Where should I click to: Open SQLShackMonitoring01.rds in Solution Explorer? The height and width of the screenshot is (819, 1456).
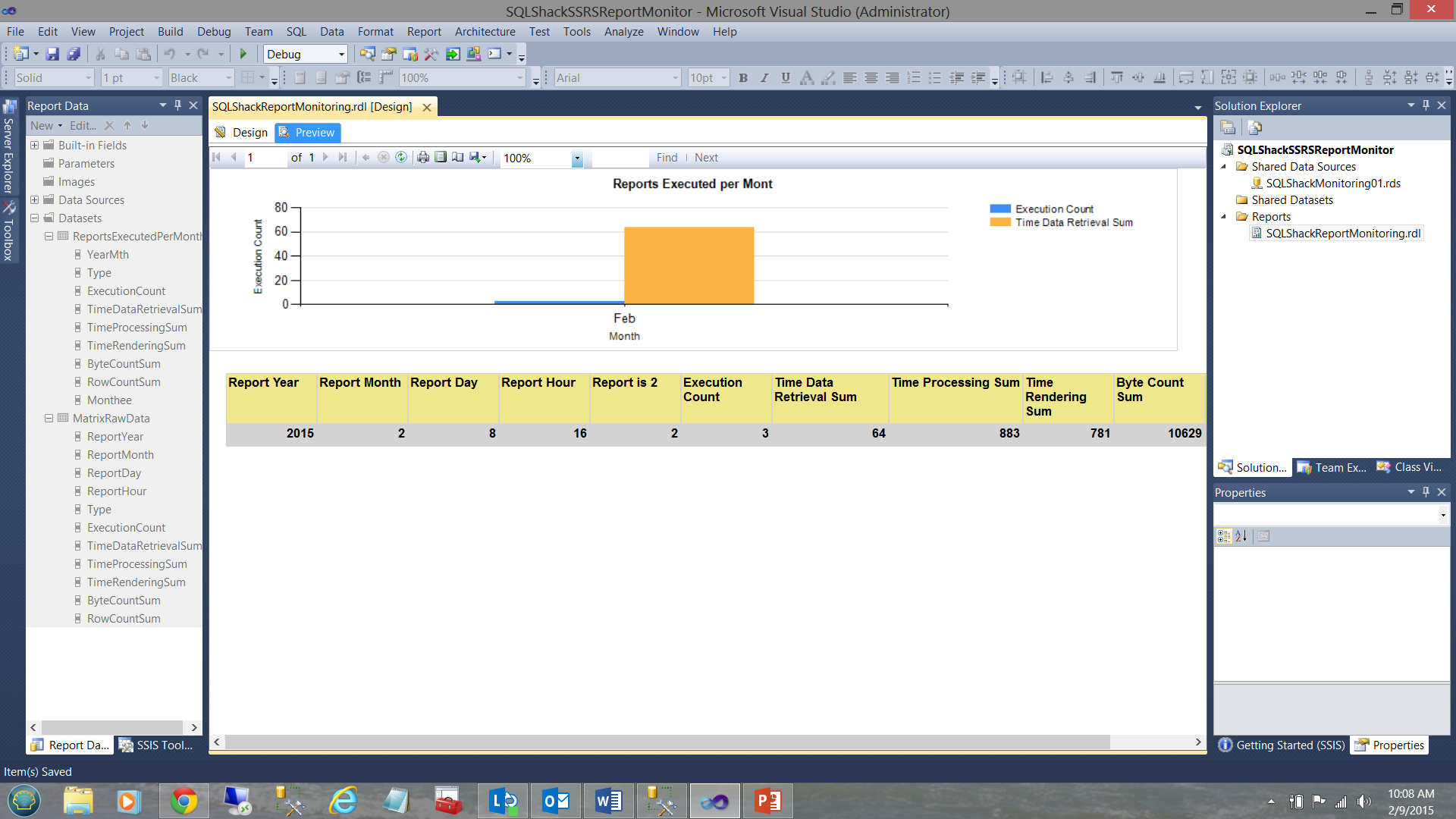(x=1332, y=184)
